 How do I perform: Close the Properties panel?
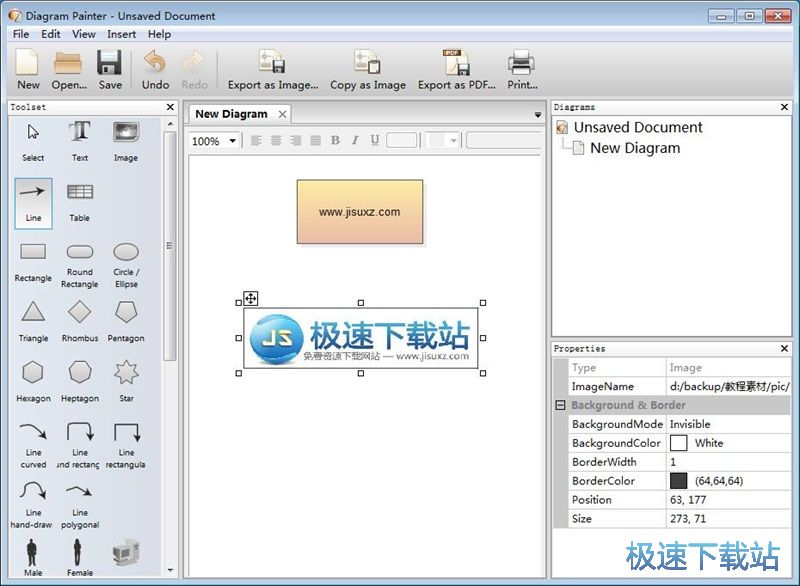tap(784, 348)
